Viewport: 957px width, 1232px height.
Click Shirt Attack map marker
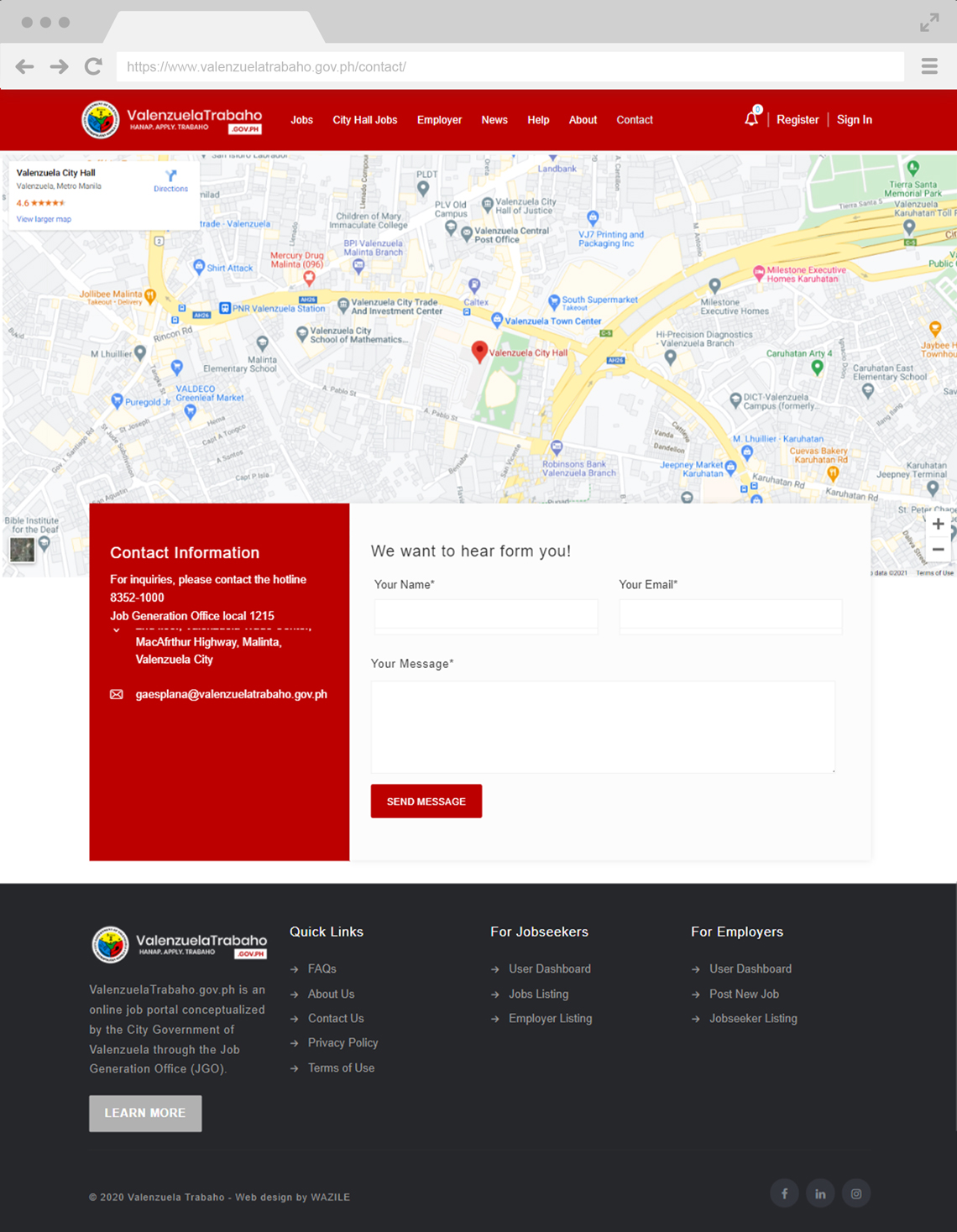[199, 267]
